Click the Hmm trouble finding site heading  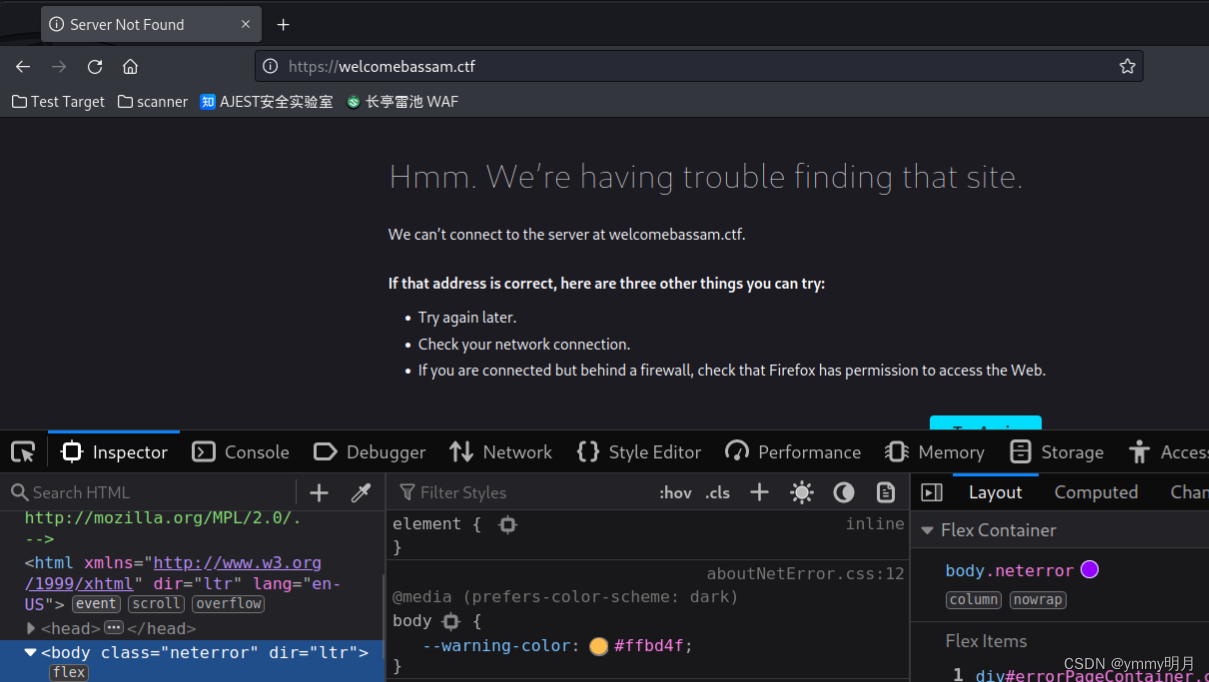pyautogui.click(x=706, y=177)
